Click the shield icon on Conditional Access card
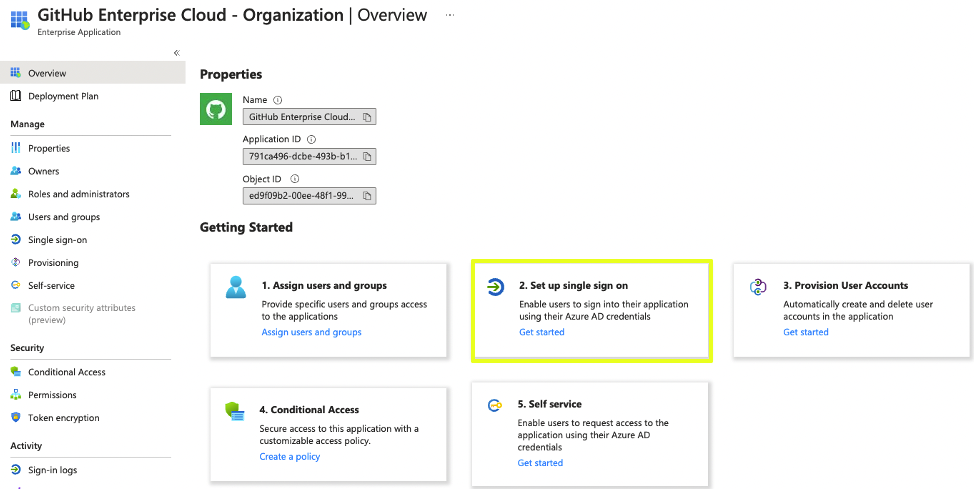The width and height of the screenshot is (974, 489). pos(235,411)
